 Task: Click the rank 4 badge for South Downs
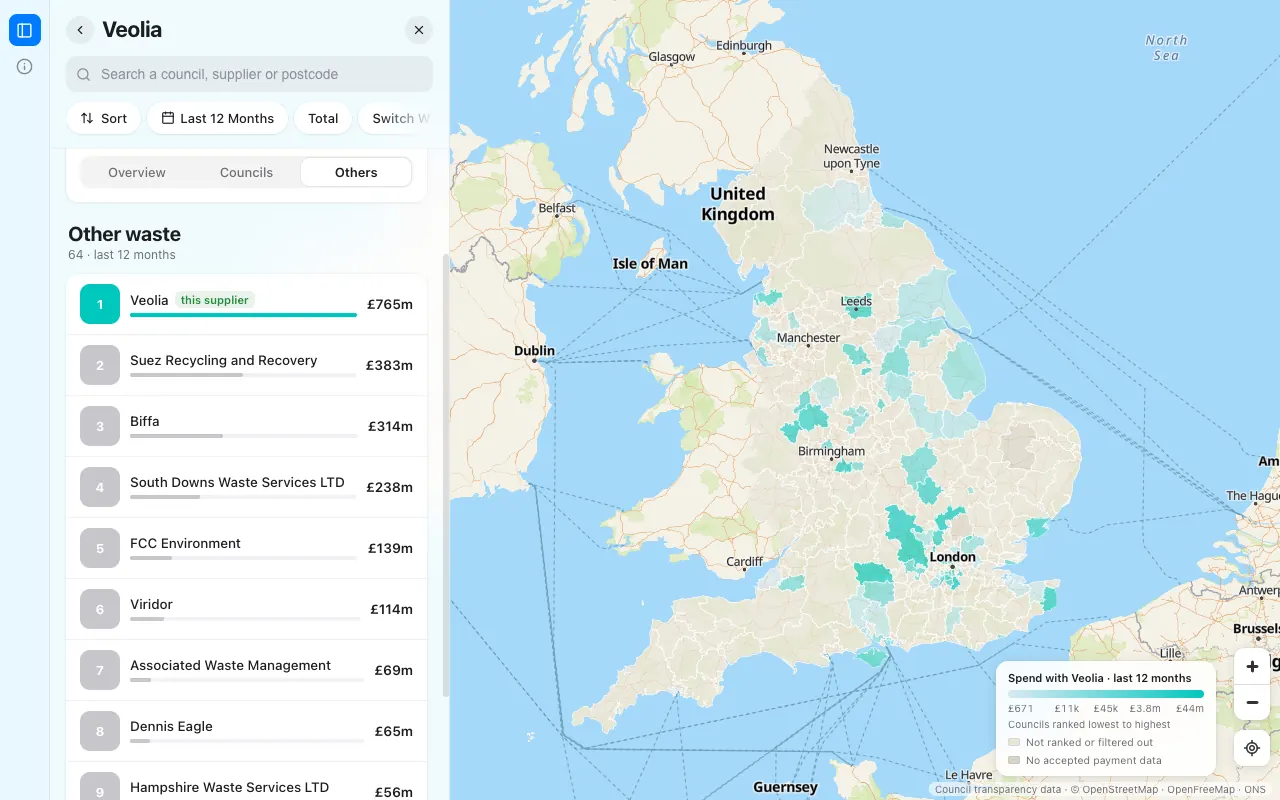pyautogui.click(x=100, y=487)
